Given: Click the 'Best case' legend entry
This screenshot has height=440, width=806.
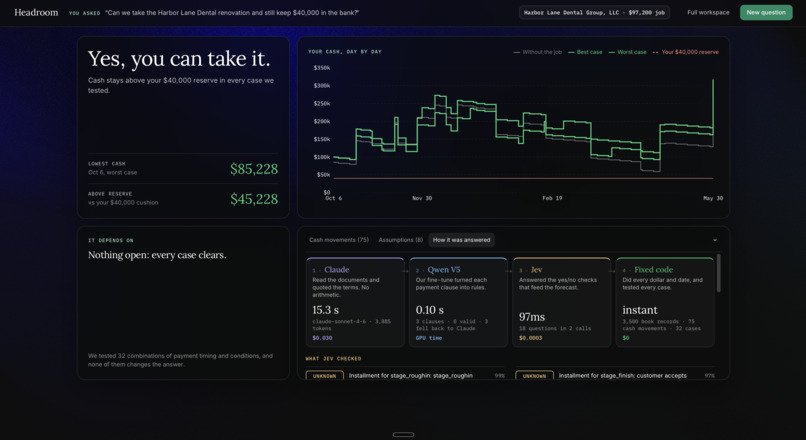Looking at the screenshot, I should (x=585, y=52).
